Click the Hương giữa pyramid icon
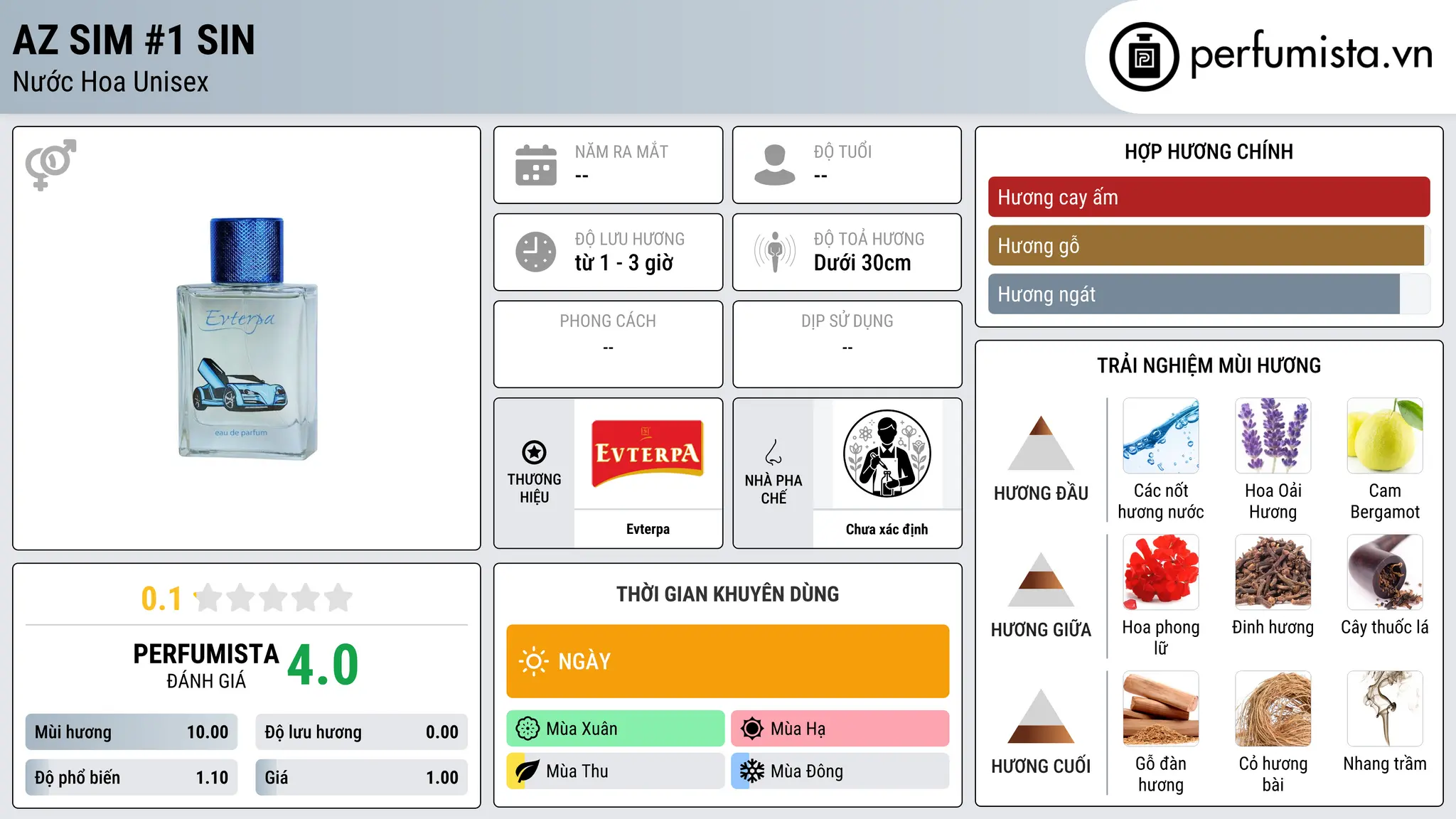This screenshot has height=819, width=1456. point(1041,579)
